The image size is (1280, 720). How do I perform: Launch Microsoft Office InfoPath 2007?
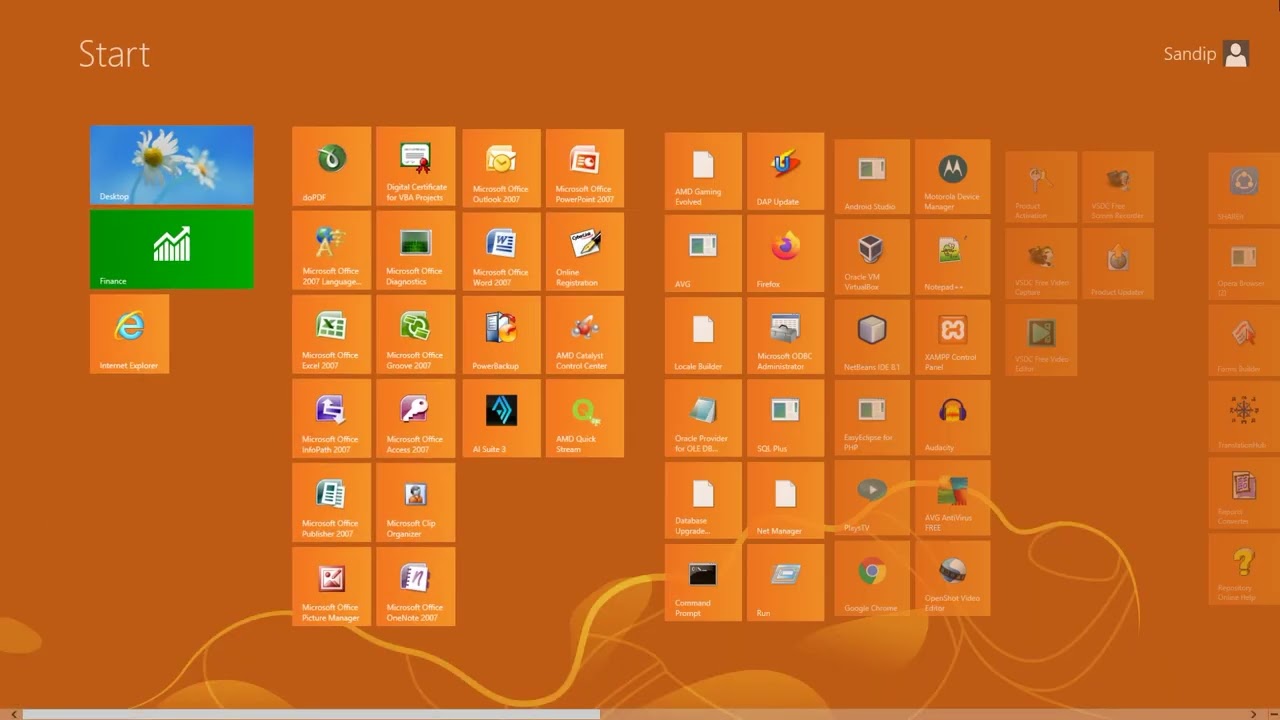point(332,419)
